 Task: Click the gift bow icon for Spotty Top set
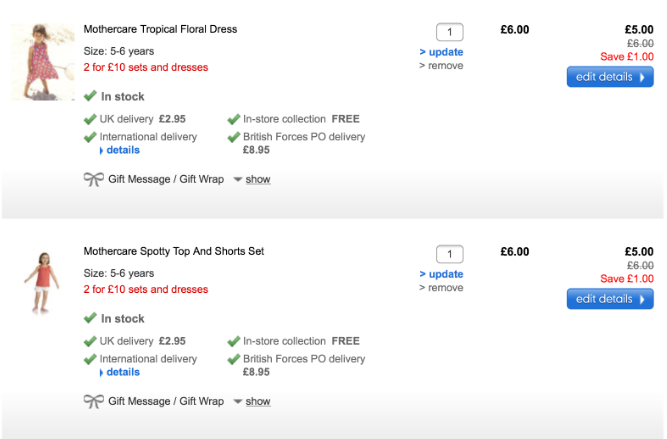pos(93,401)
